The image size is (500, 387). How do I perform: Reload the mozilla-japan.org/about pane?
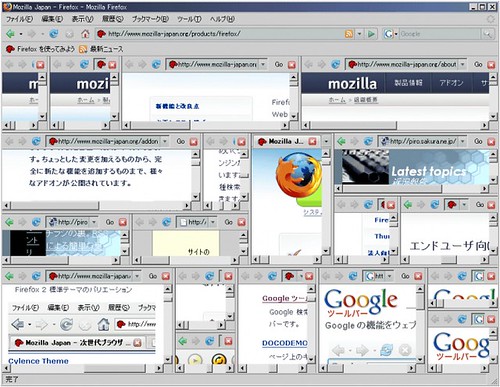point(335,64)
